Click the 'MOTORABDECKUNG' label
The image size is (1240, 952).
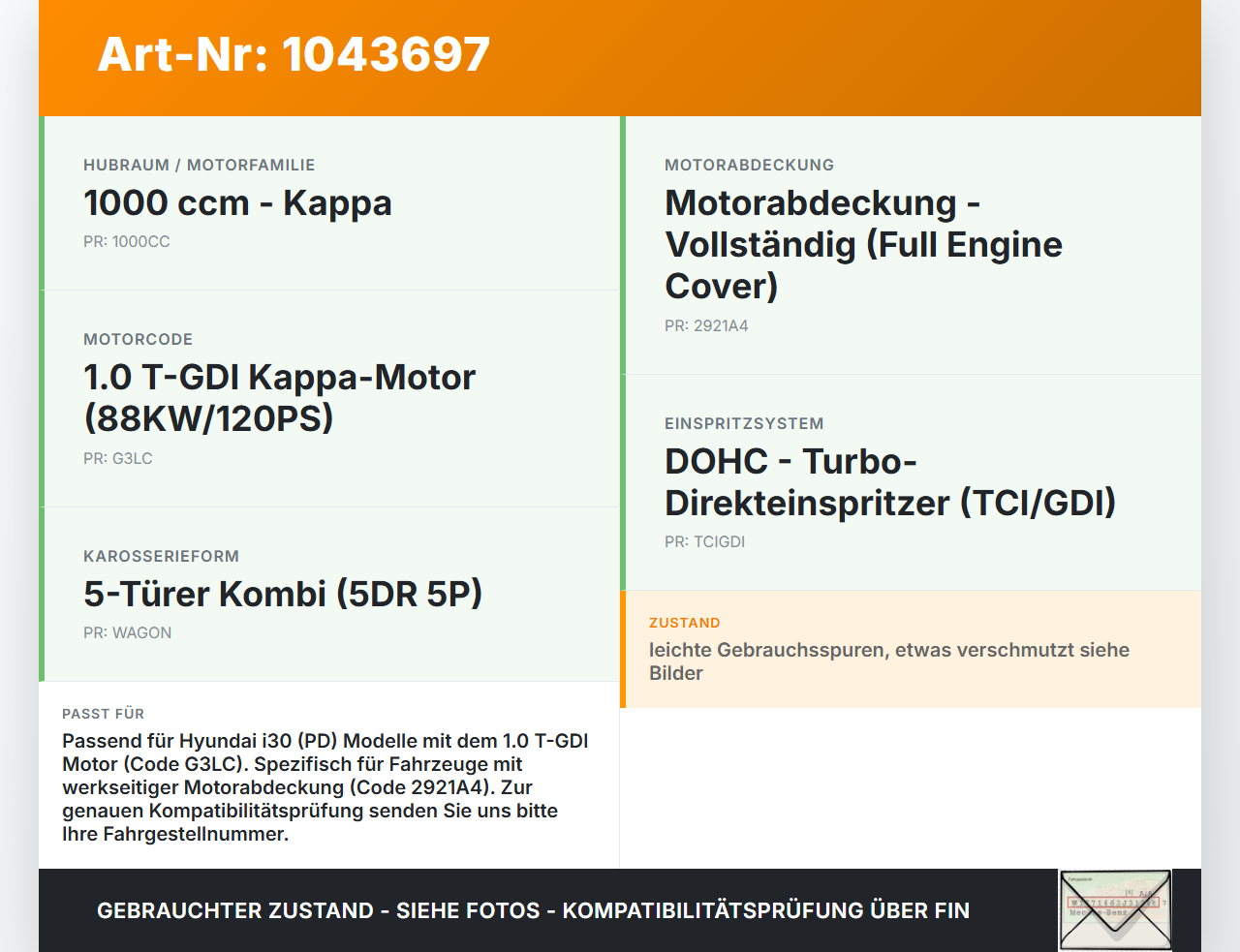tap(749, 166)
